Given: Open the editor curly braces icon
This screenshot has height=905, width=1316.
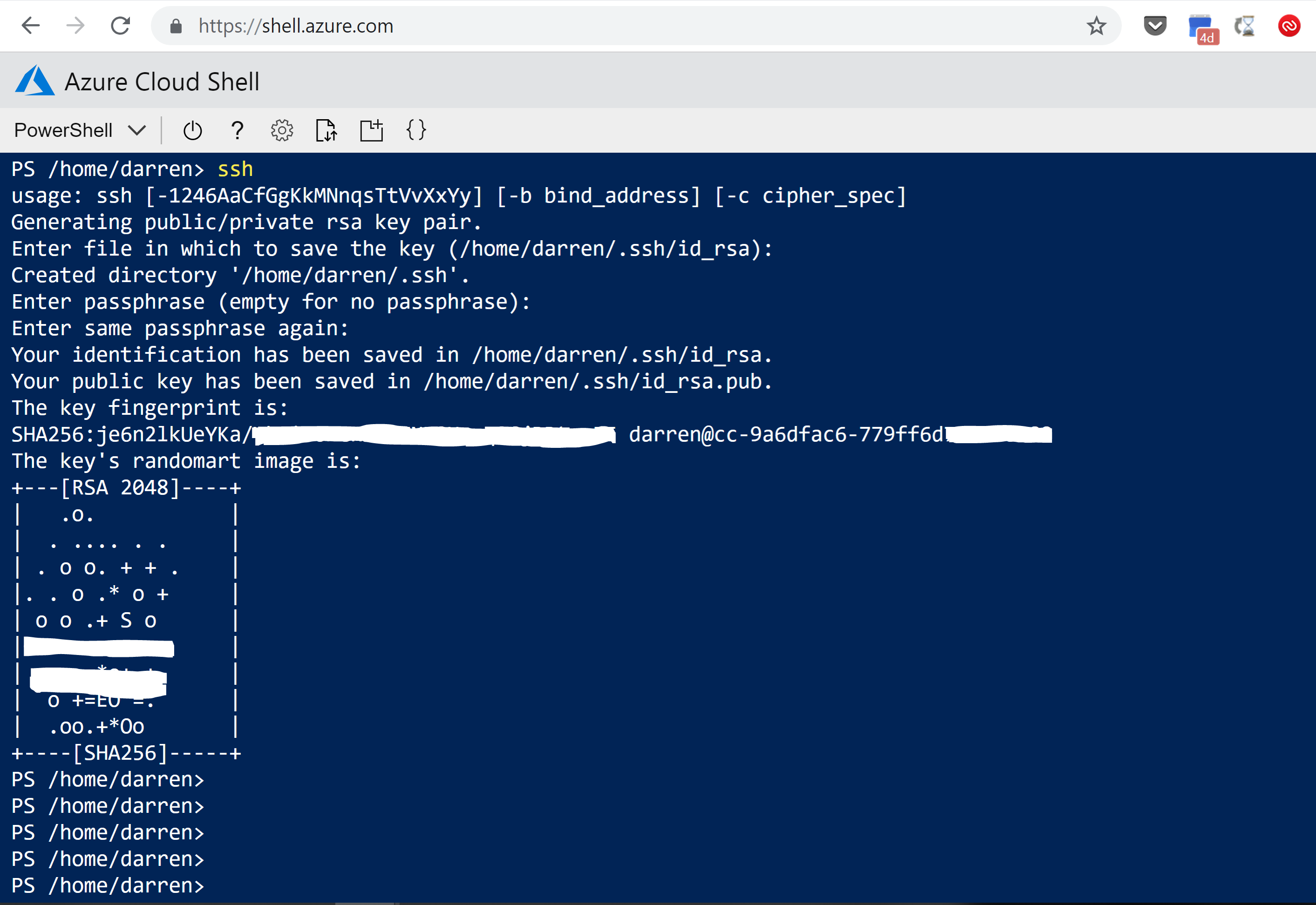Looking at the screenshot, I should click(x=416, y=130).
